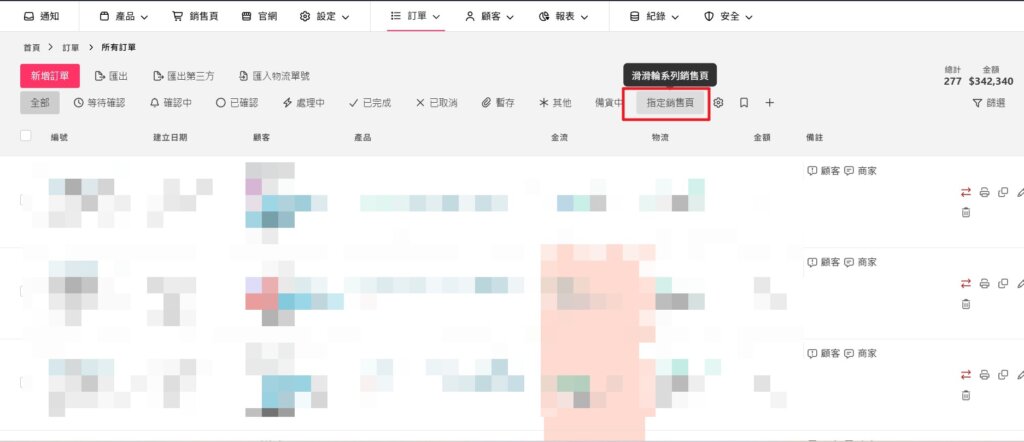Select the 等待確認 status tab

point(99,103)
